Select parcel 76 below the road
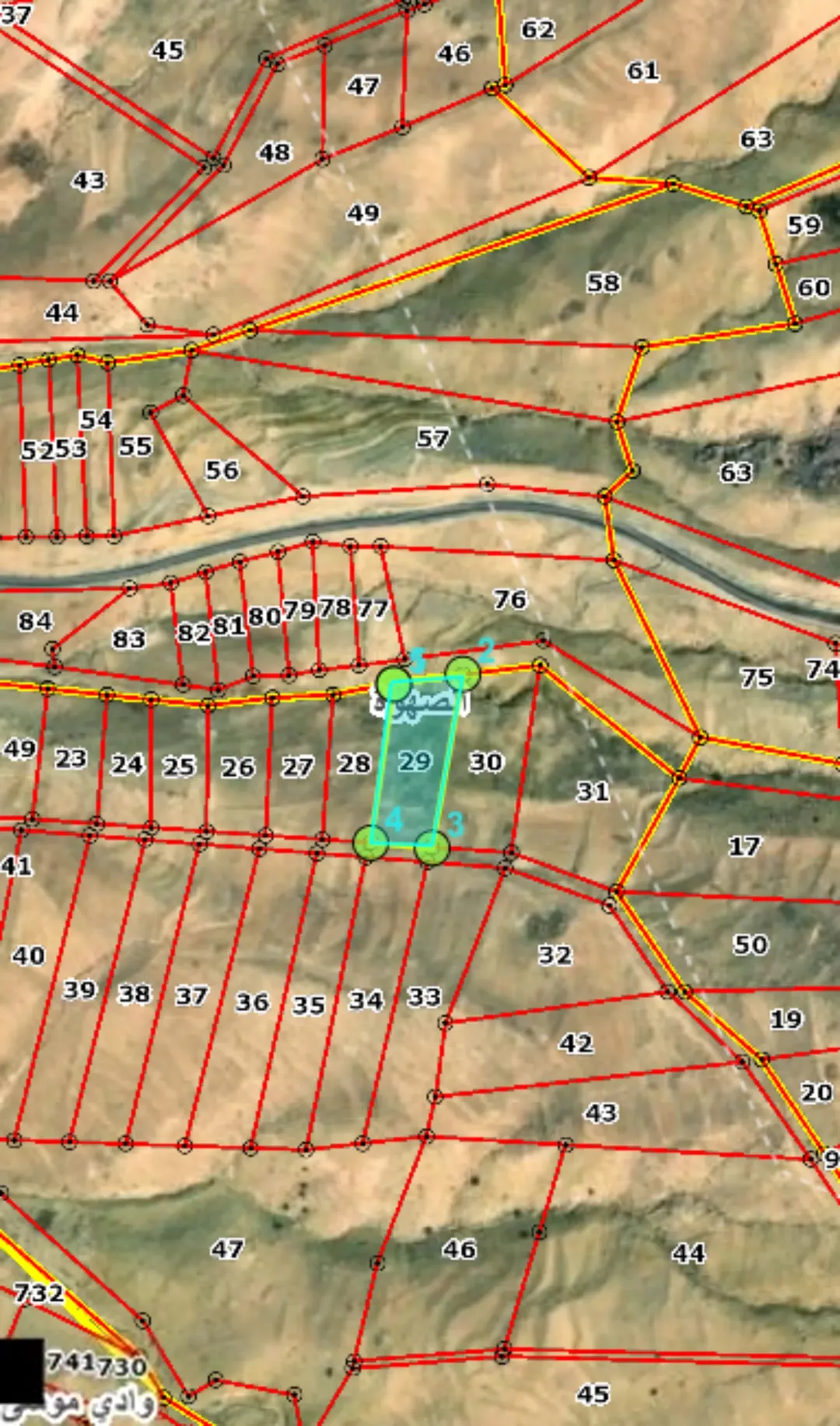The height and width of the screenshot is (1426, 840). [x=510, y=599]
